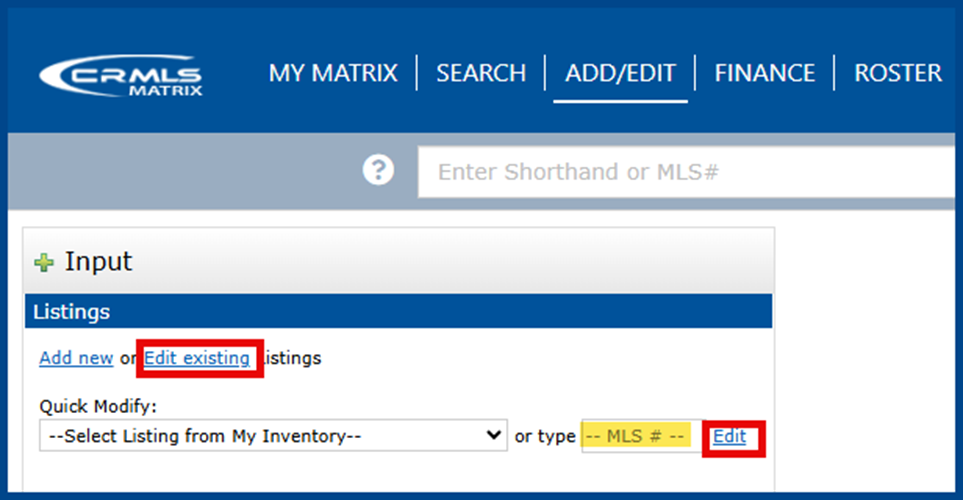Open the SEARCH menu
Screen dimensions: 963x500
click(481, 73)
